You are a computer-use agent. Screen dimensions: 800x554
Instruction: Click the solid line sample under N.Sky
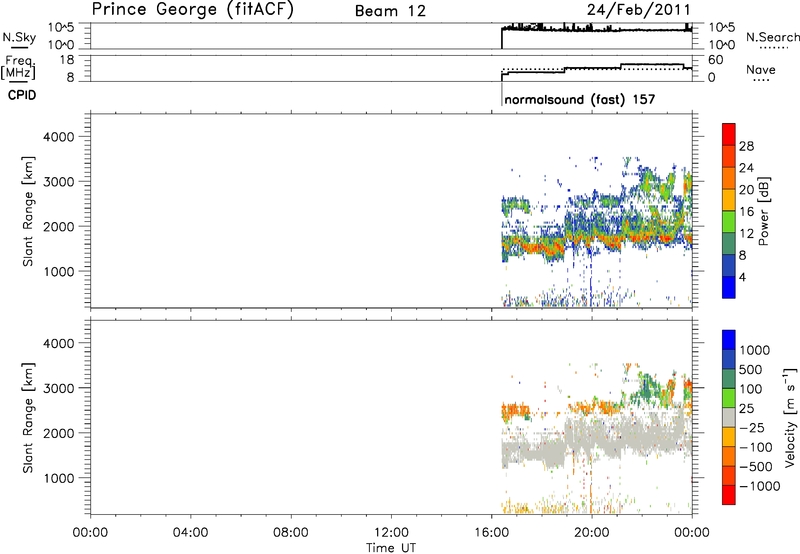(x=19, y=47)
